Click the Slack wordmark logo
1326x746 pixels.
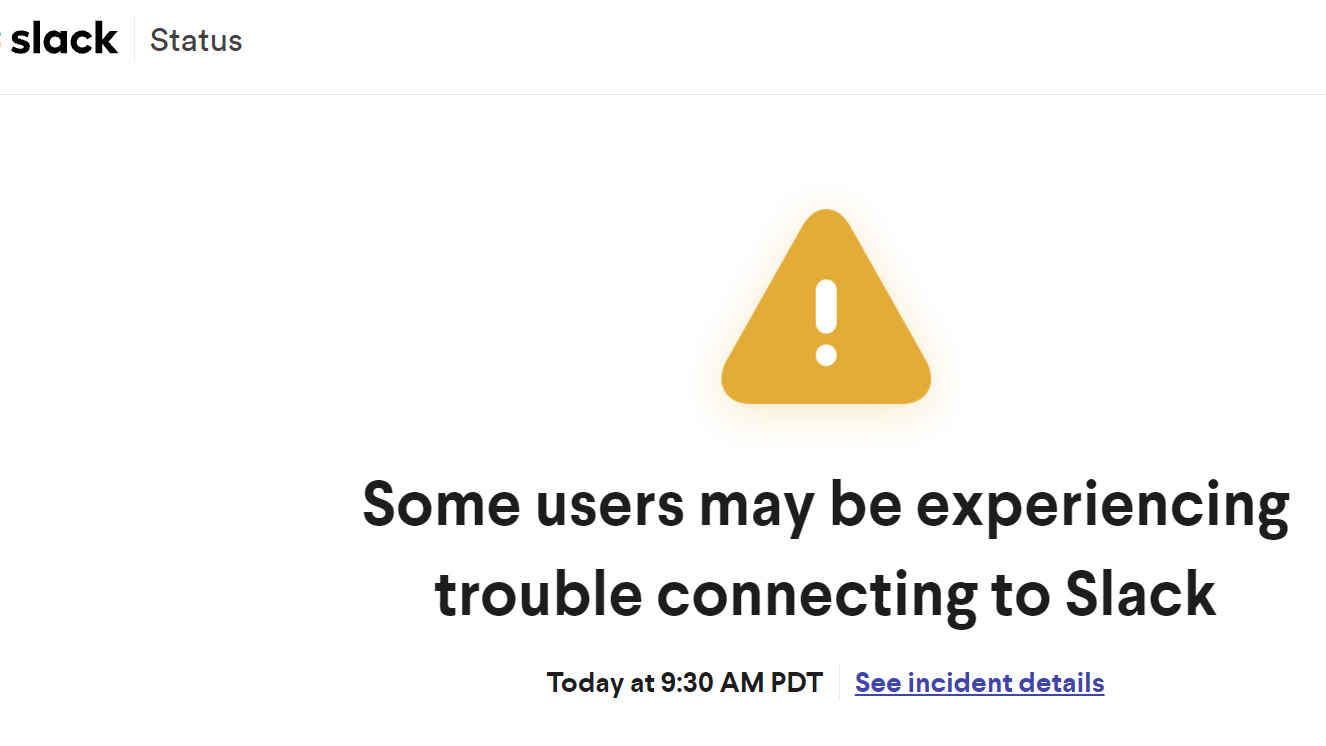[65, 40]
